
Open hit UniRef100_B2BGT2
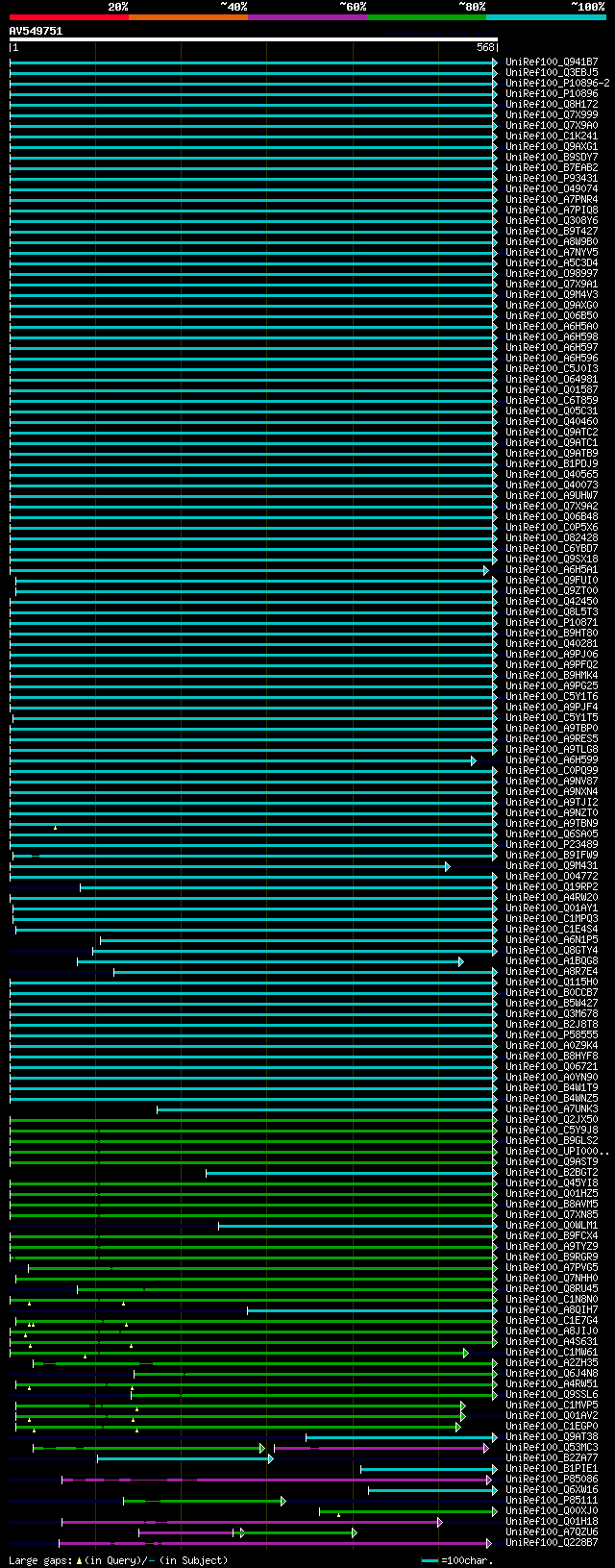click(x=552, y=1172)
